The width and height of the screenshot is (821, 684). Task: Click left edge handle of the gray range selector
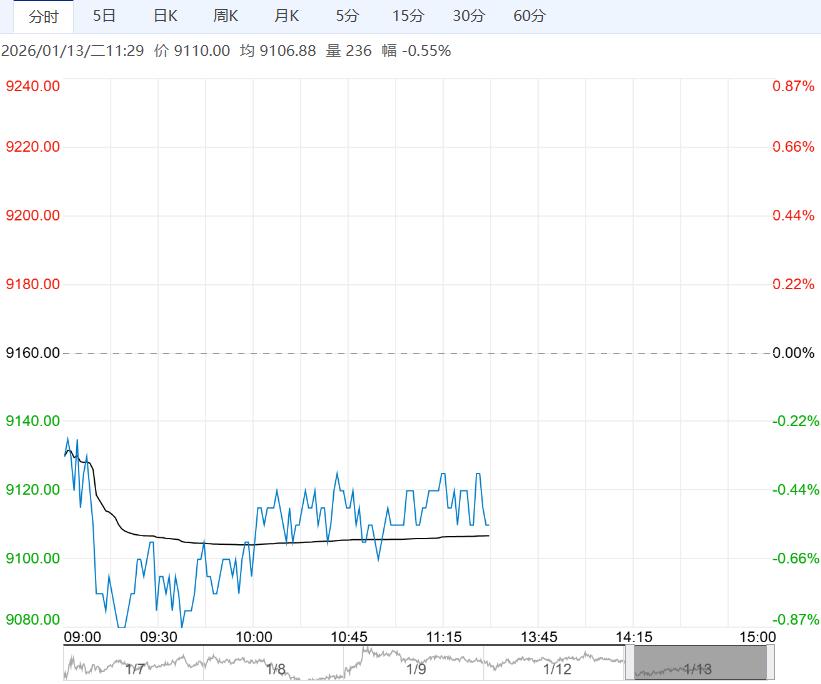tap(630, 664)
